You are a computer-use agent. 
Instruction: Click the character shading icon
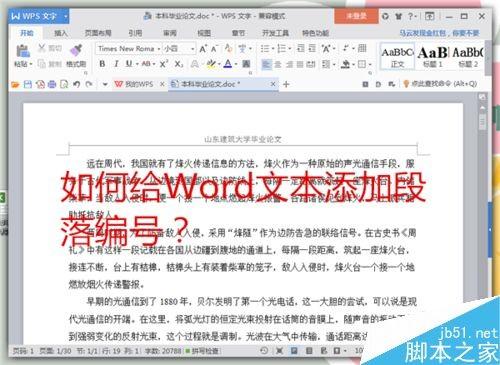point(246,64)
